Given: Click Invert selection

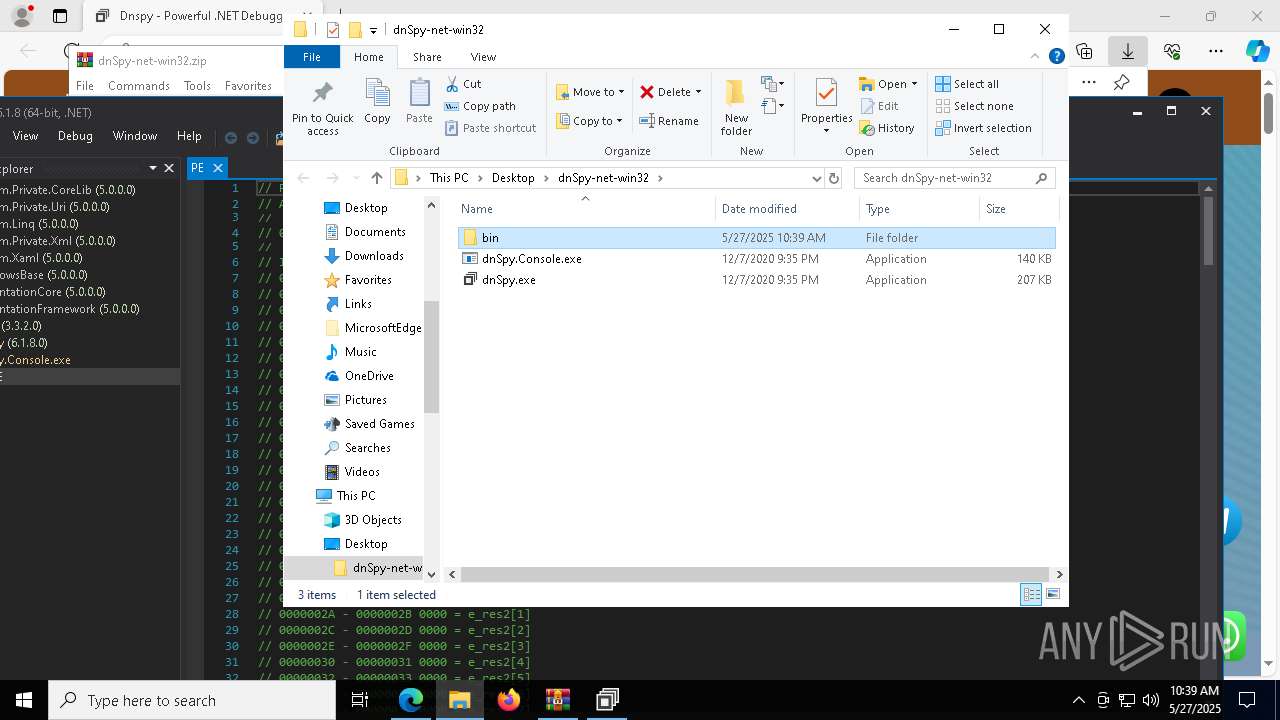Looking at the screenshot, I should click(x=983, y=128).
